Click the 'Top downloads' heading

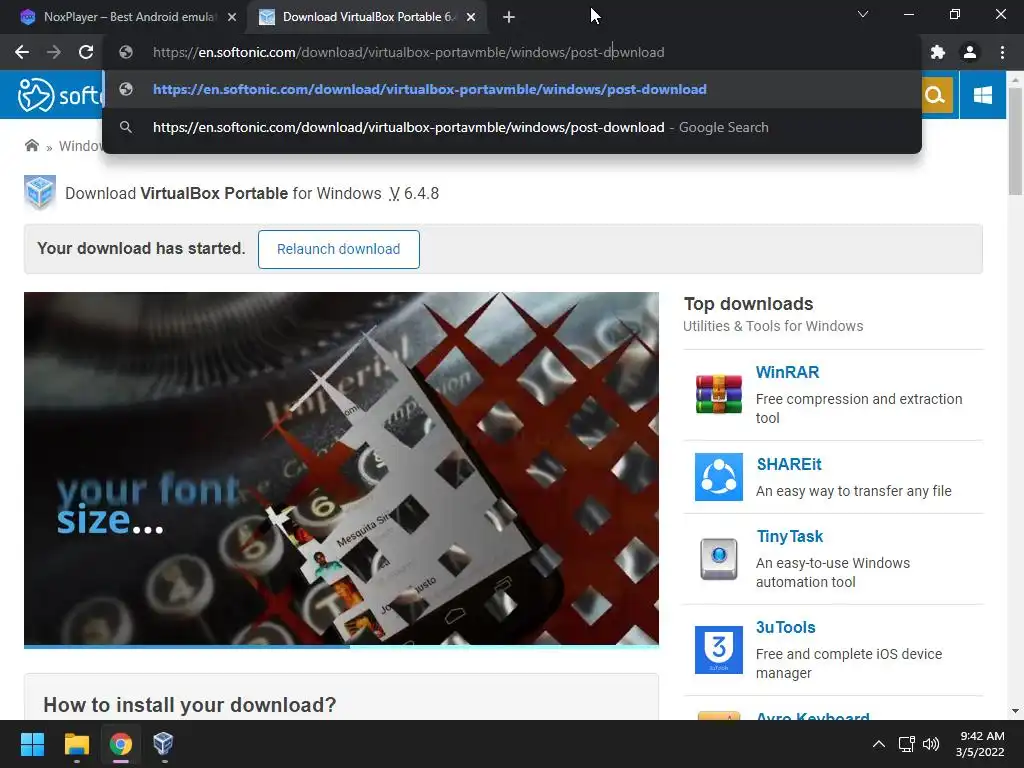pos(748,304)
